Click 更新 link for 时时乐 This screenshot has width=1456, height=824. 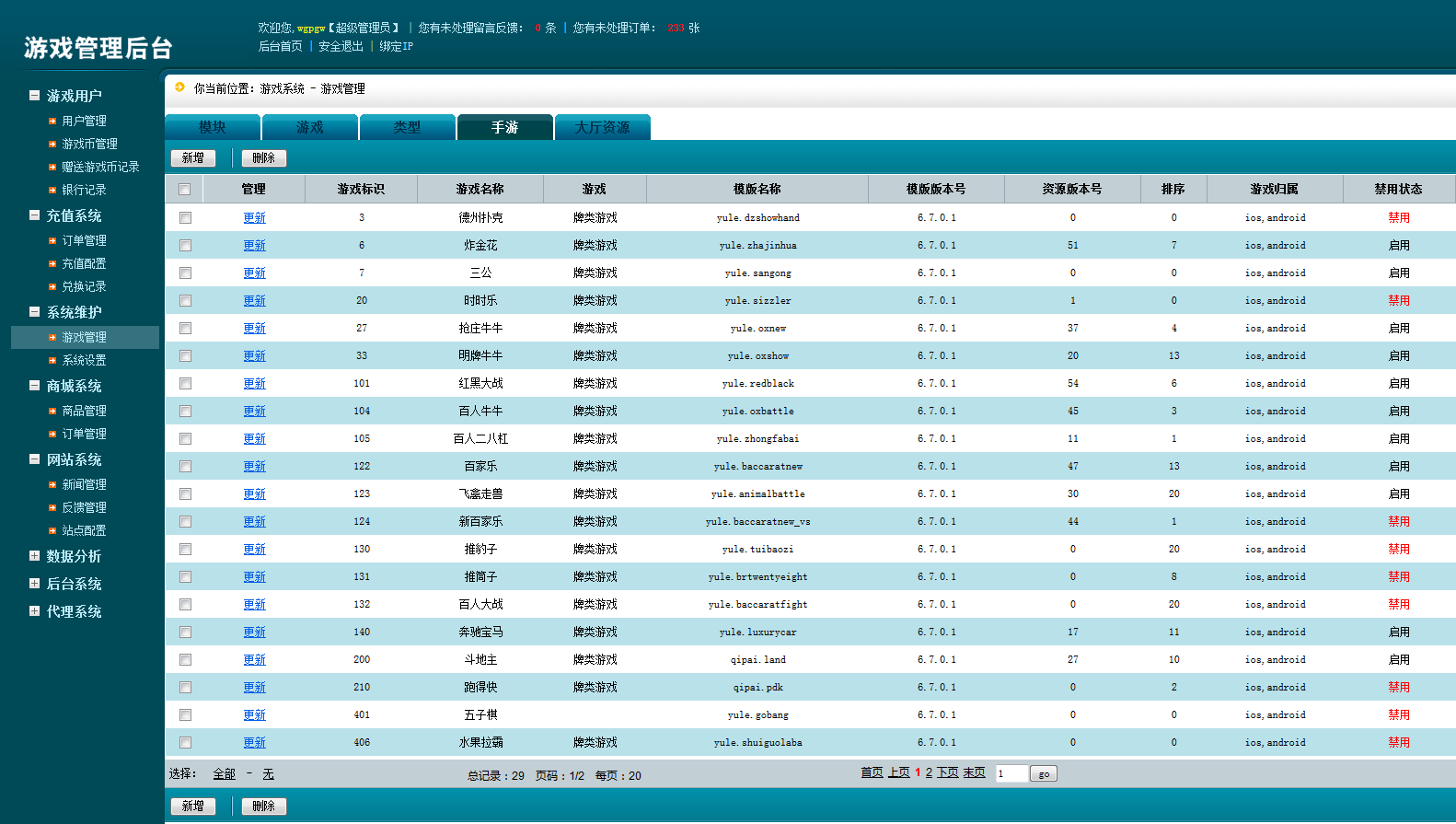255,301
